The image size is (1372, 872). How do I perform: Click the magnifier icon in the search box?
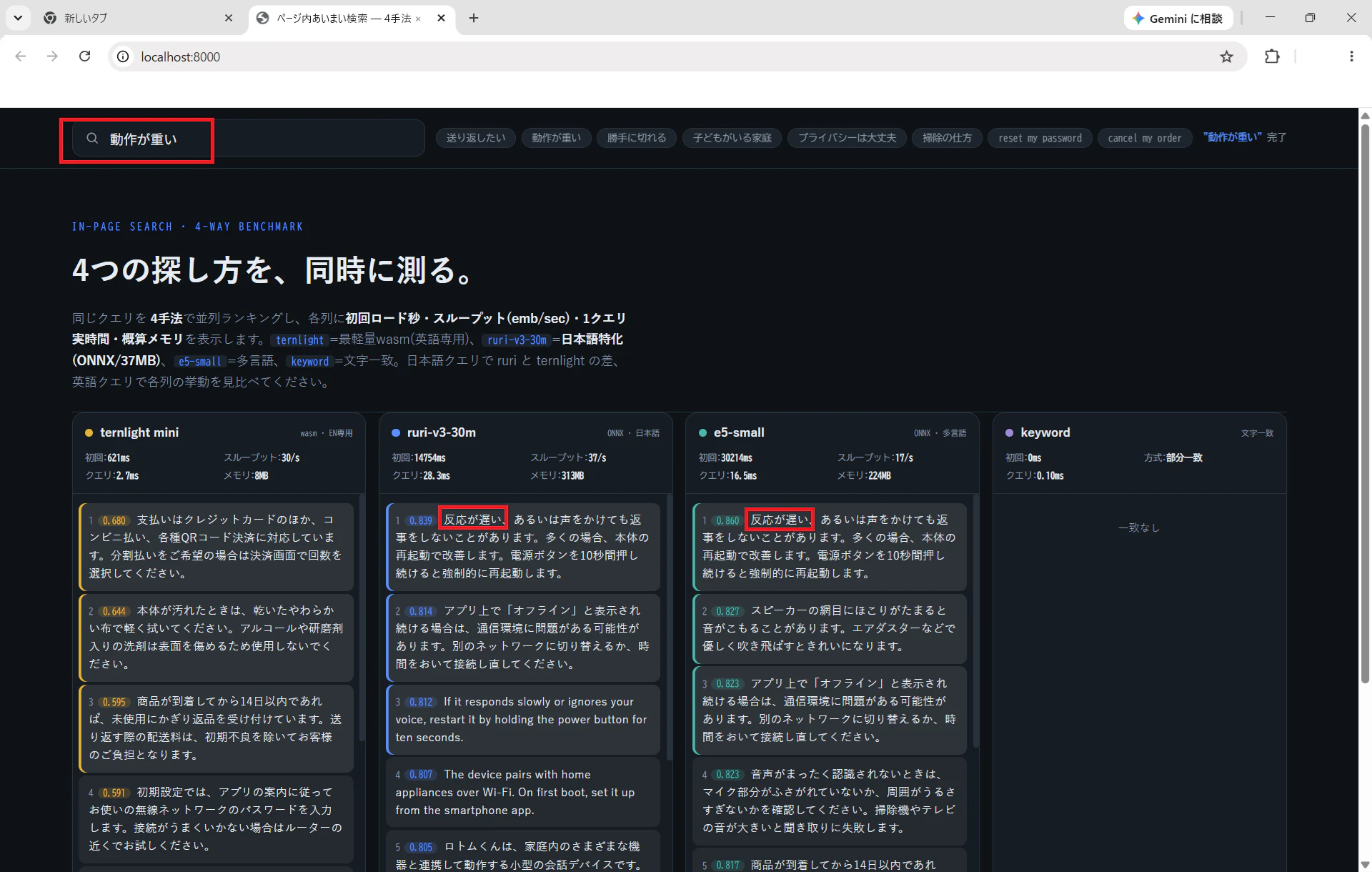[x=92, y=139]
